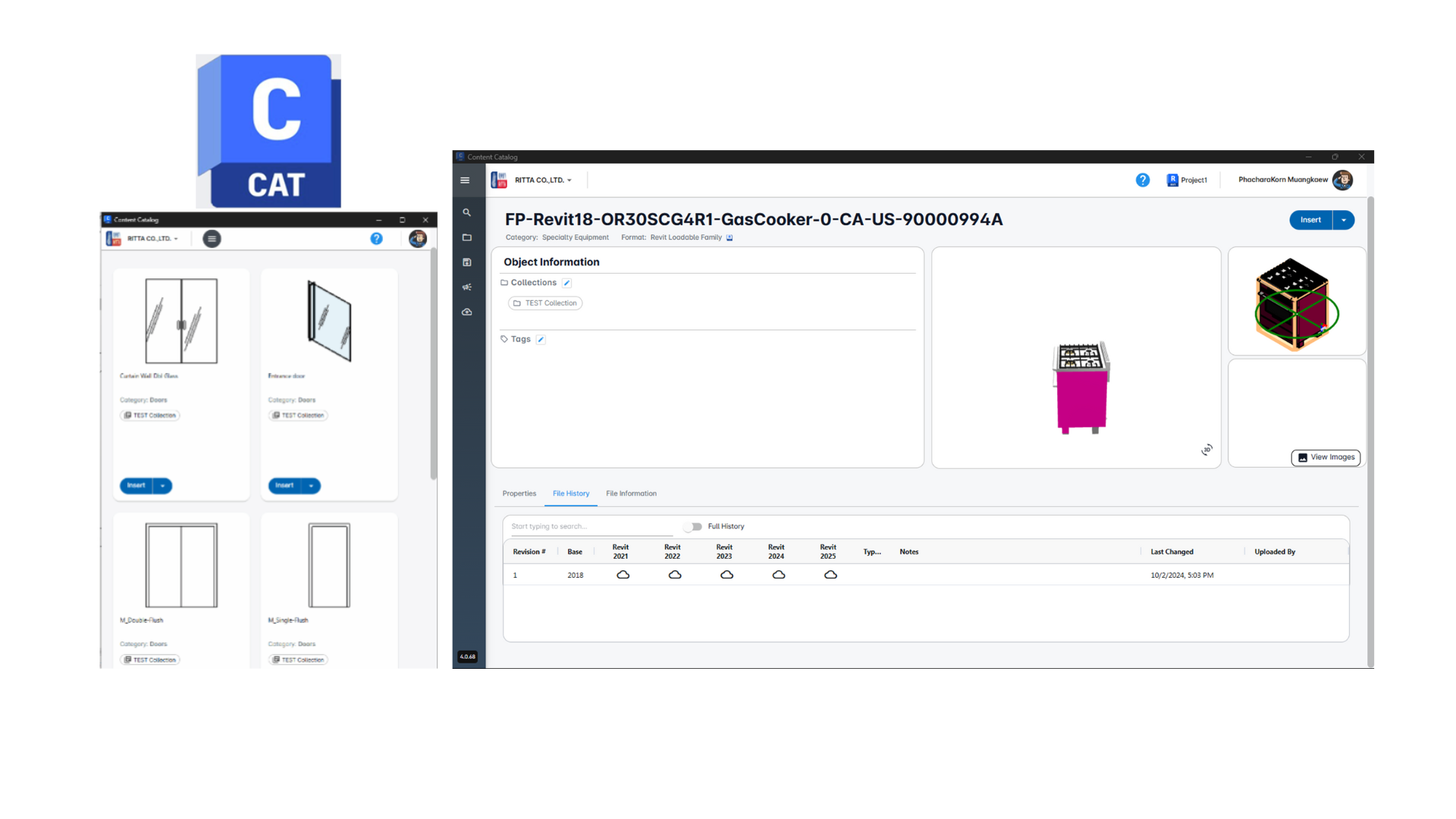
Task: Click the Revision # column header
Action: click(x=529, y=552)
